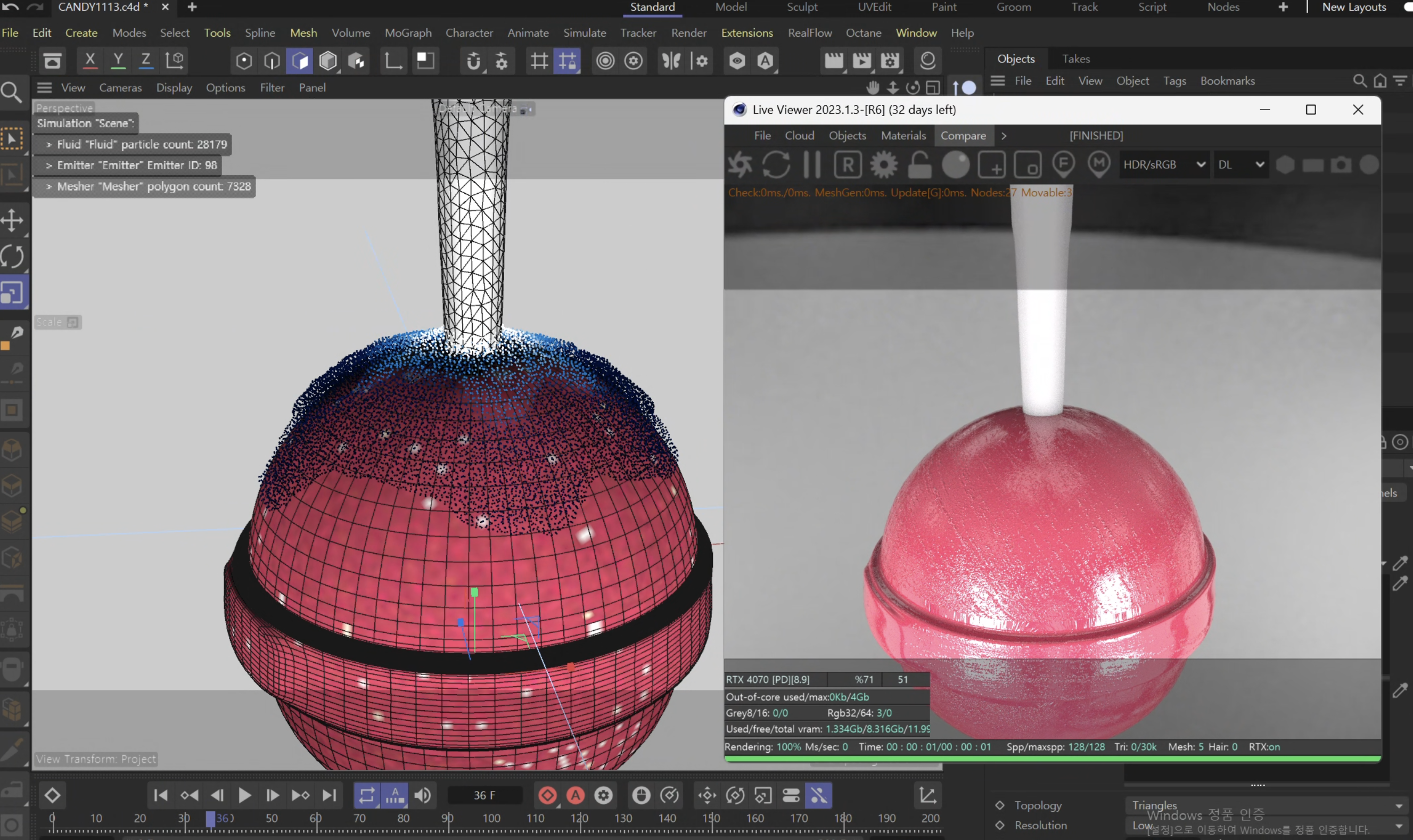Click the Octane restart render icon
The height and width of the screenshot is (840, 1413).
(776, 164)
